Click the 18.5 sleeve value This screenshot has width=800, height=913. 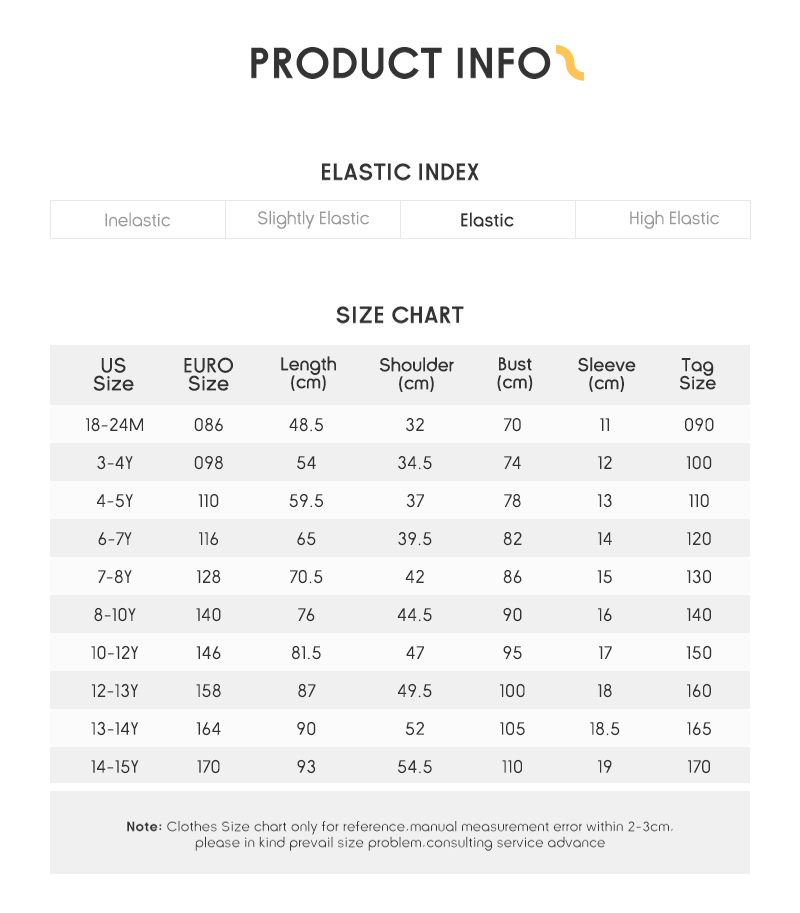[x=605, y=728]
